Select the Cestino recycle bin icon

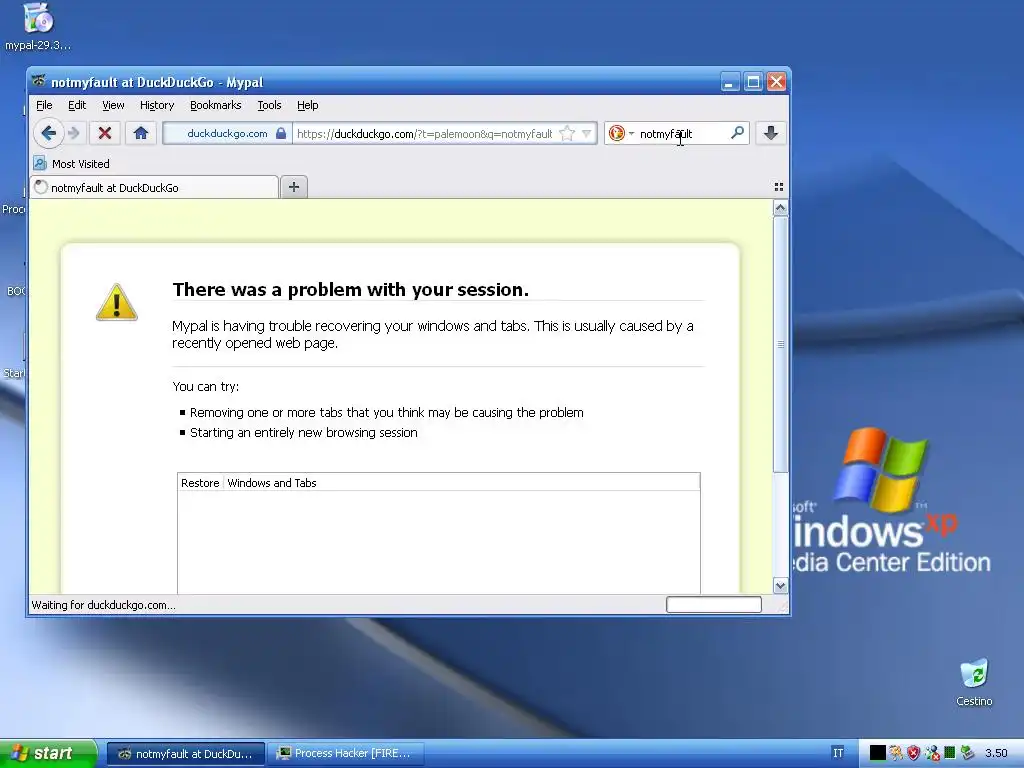coord(974,682)
